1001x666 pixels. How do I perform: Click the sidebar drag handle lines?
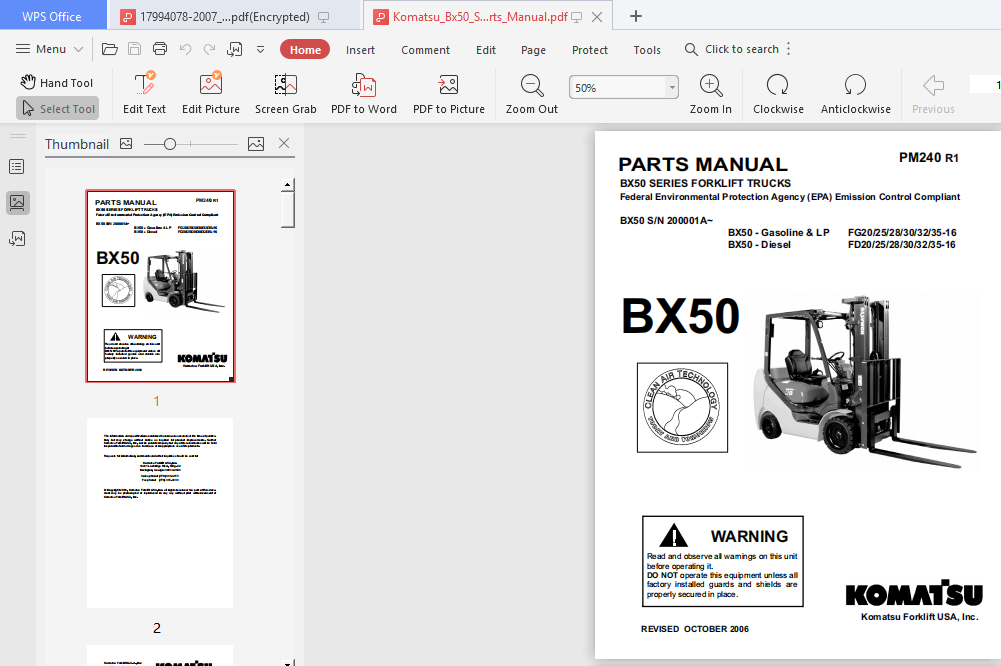pos(18,136)
